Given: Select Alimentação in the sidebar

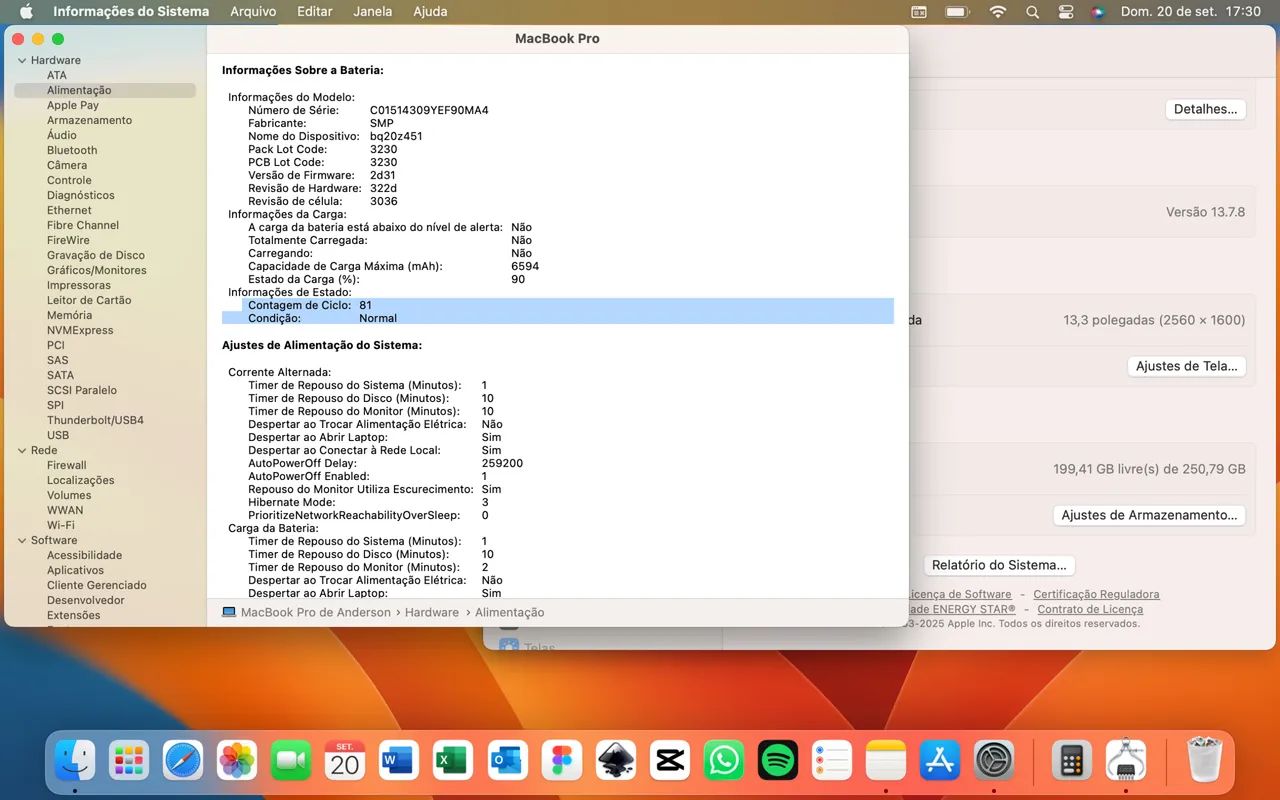Looking at the screenshot, I should tap(105, 90).
